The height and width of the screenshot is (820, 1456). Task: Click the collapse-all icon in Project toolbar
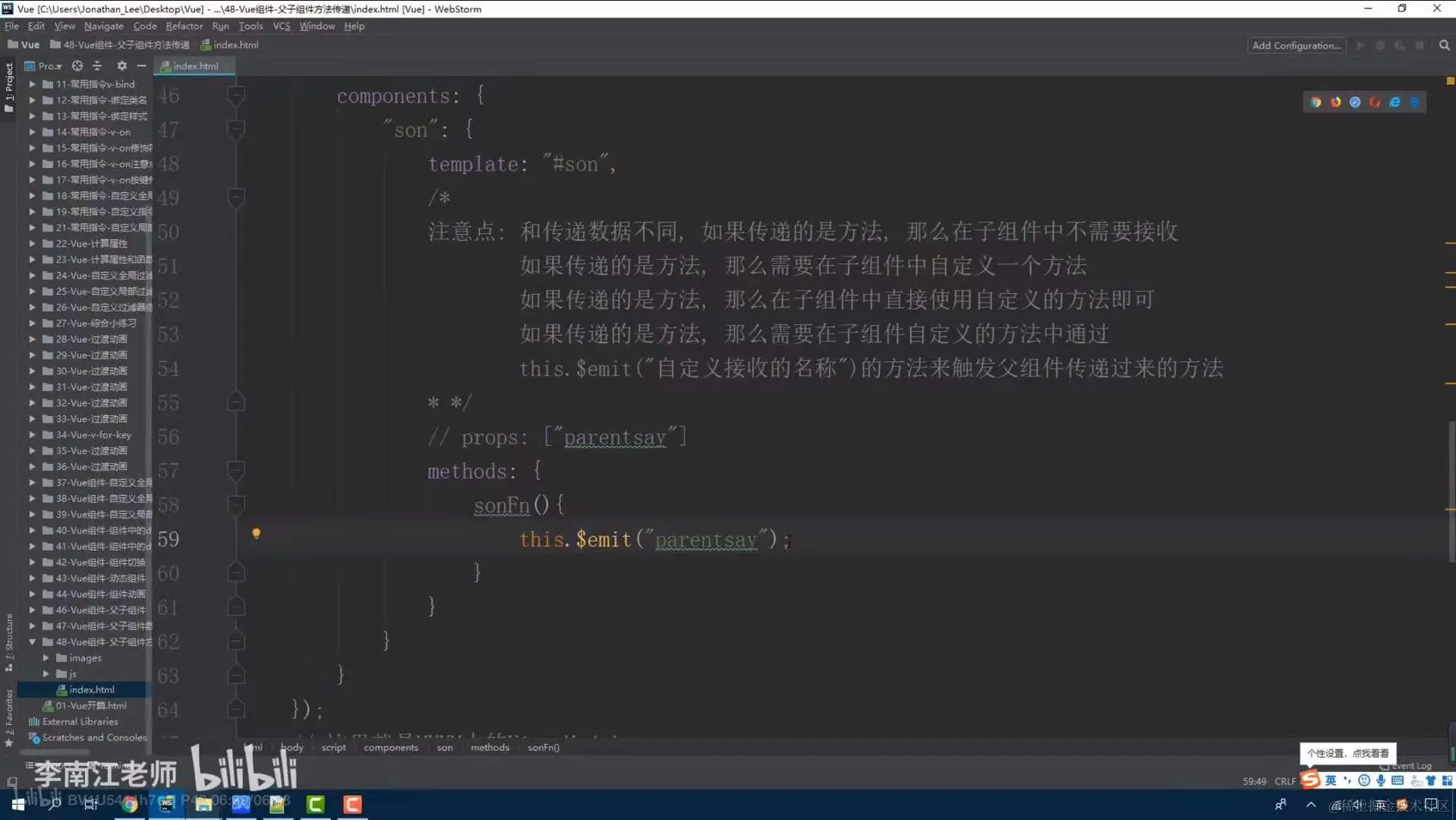(x=98, y=66)
